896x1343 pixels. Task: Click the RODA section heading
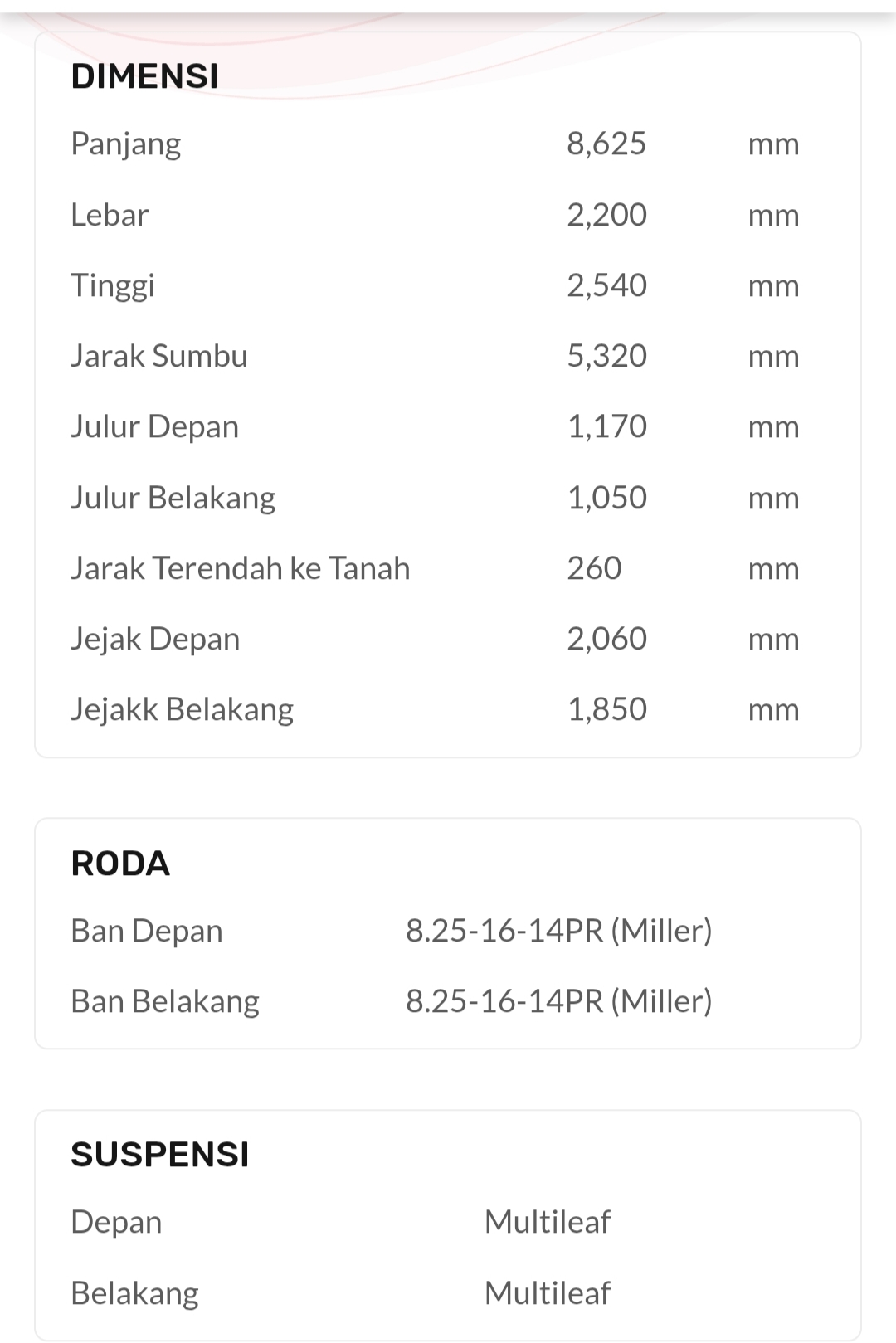click(x=120, y=864)
